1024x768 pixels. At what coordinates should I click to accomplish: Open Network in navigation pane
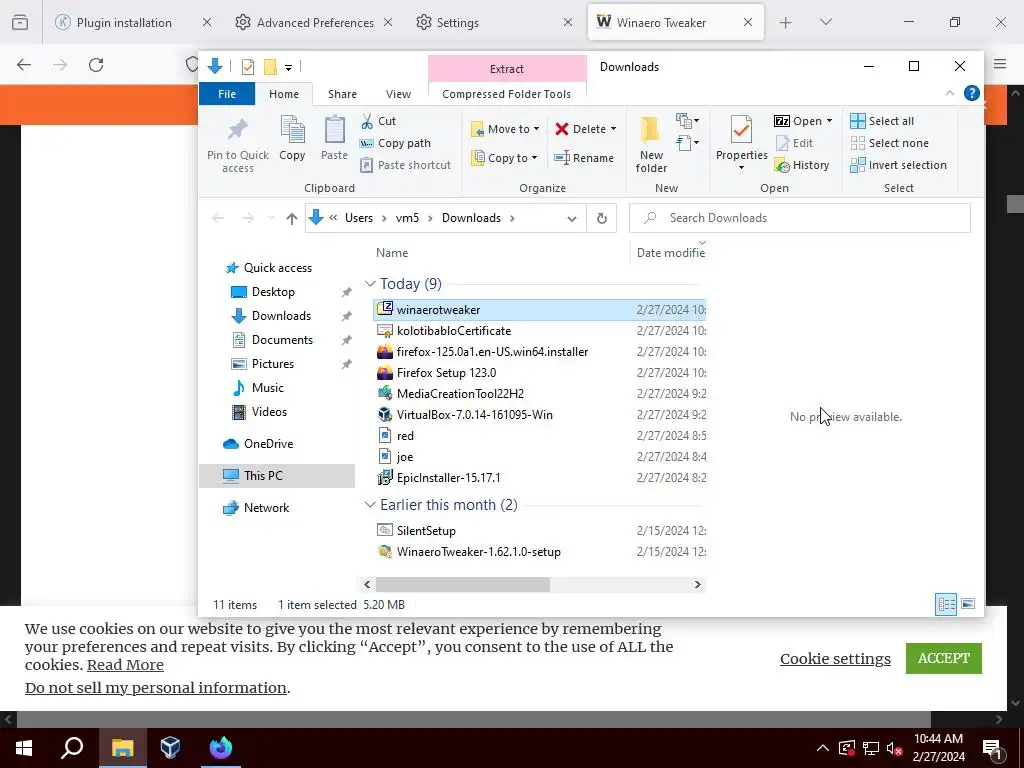pyautogui.click(x=266, y=508)
